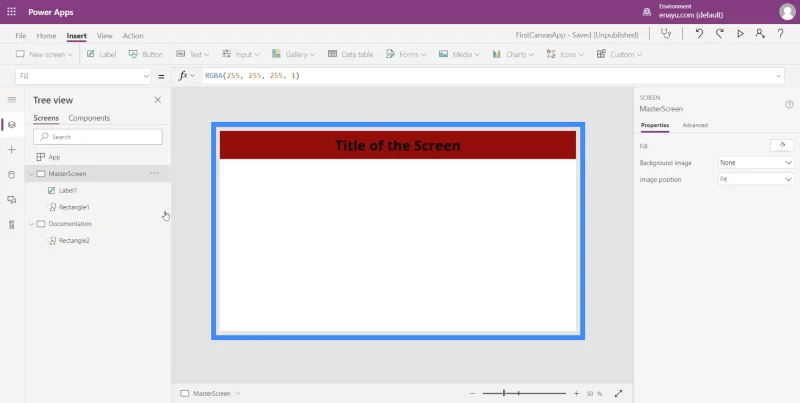
Task: Open the Home tab
Action: pyautogui.click(x=46, y=36)
